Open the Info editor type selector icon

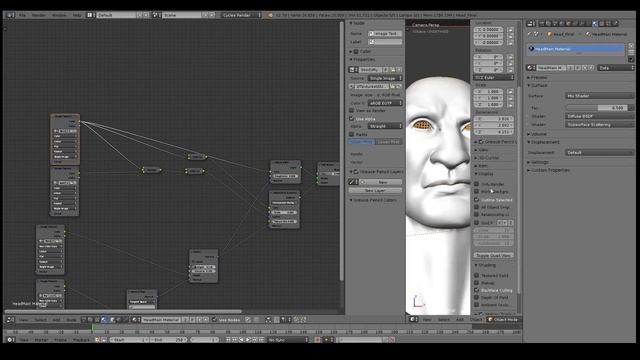pyautogui.click(x=10, y=15)
